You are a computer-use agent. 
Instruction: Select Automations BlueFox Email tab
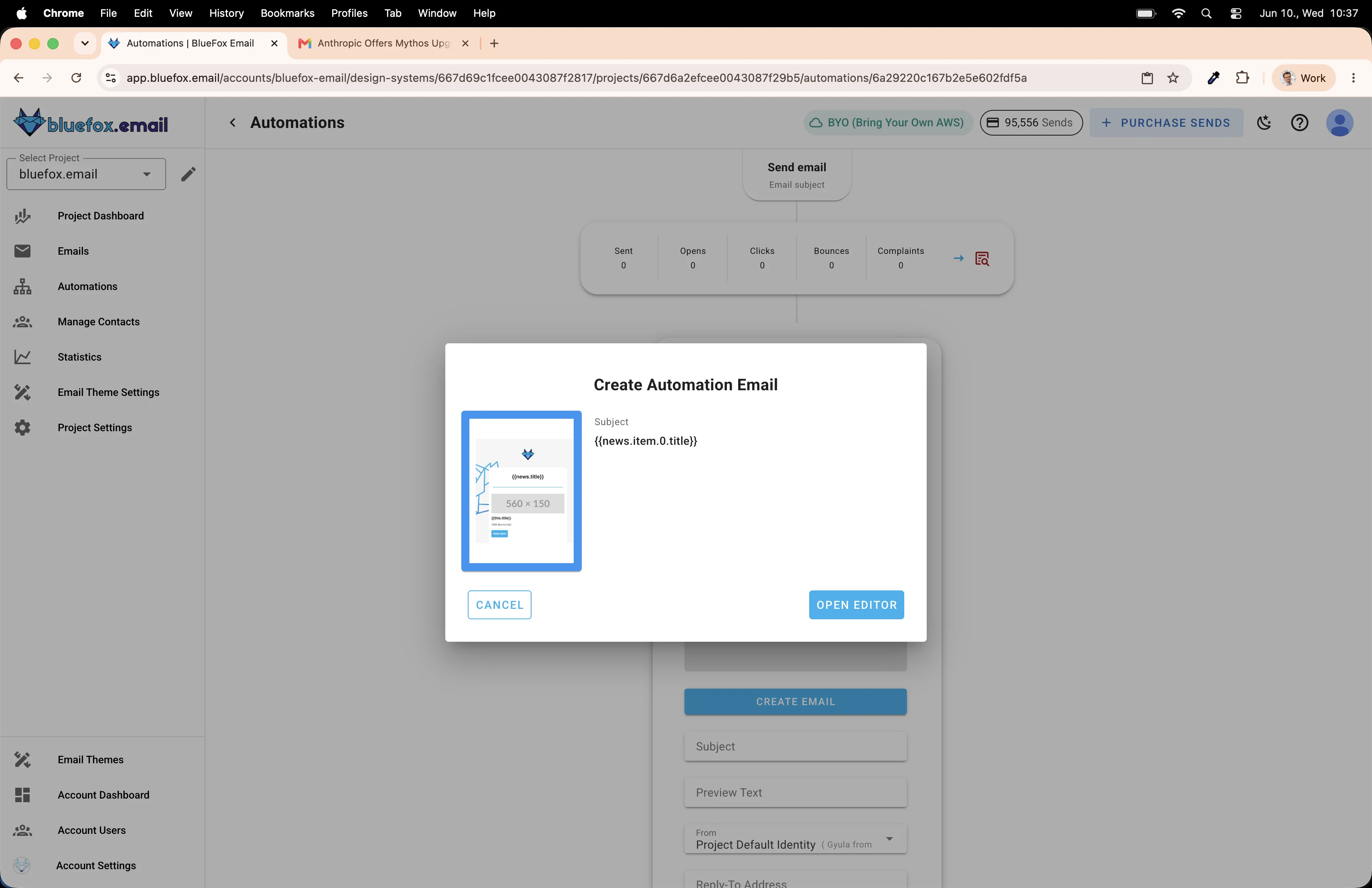[x=190, y=43]
